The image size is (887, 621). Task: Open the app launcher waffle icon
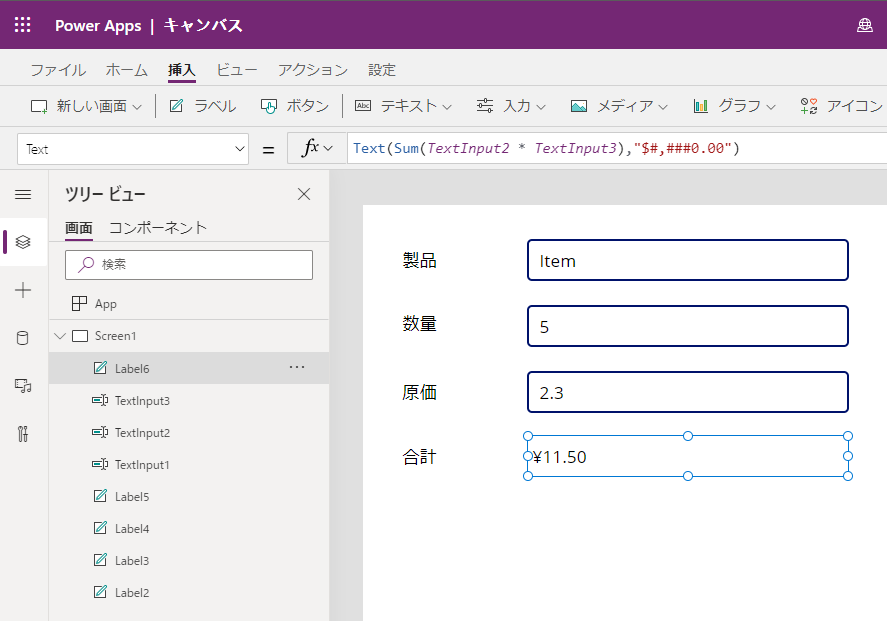(x=22, y=25)
